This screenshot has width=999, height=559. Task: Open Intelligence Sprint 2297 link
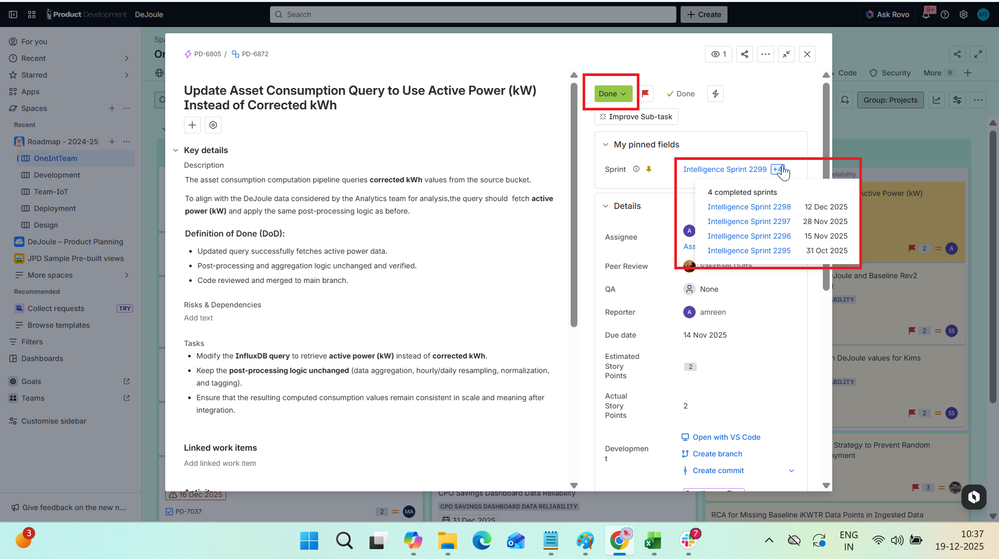tap(749, 221)
